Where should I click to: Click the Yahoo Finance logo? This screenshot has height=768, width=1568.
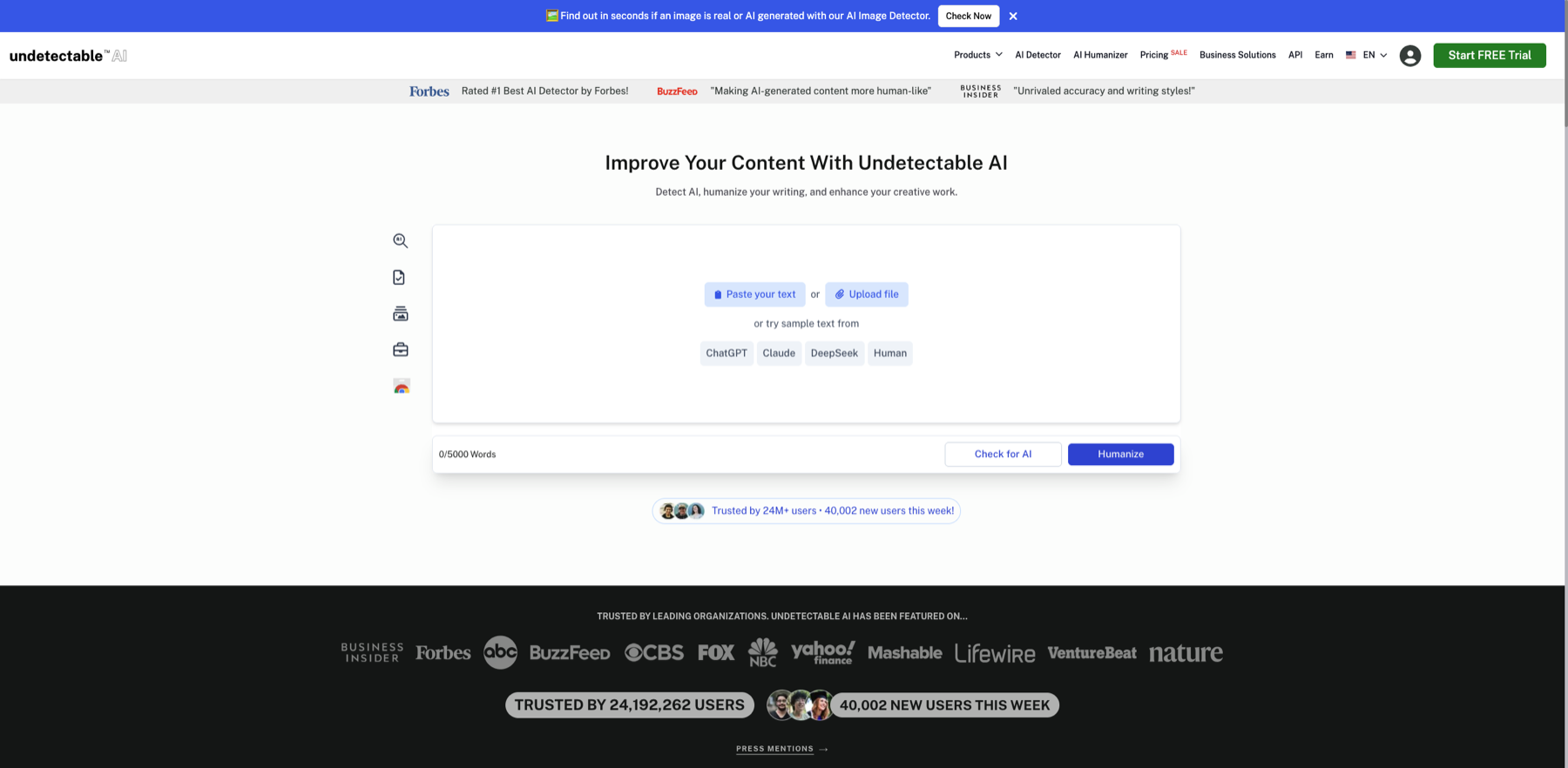coord(822,652)
